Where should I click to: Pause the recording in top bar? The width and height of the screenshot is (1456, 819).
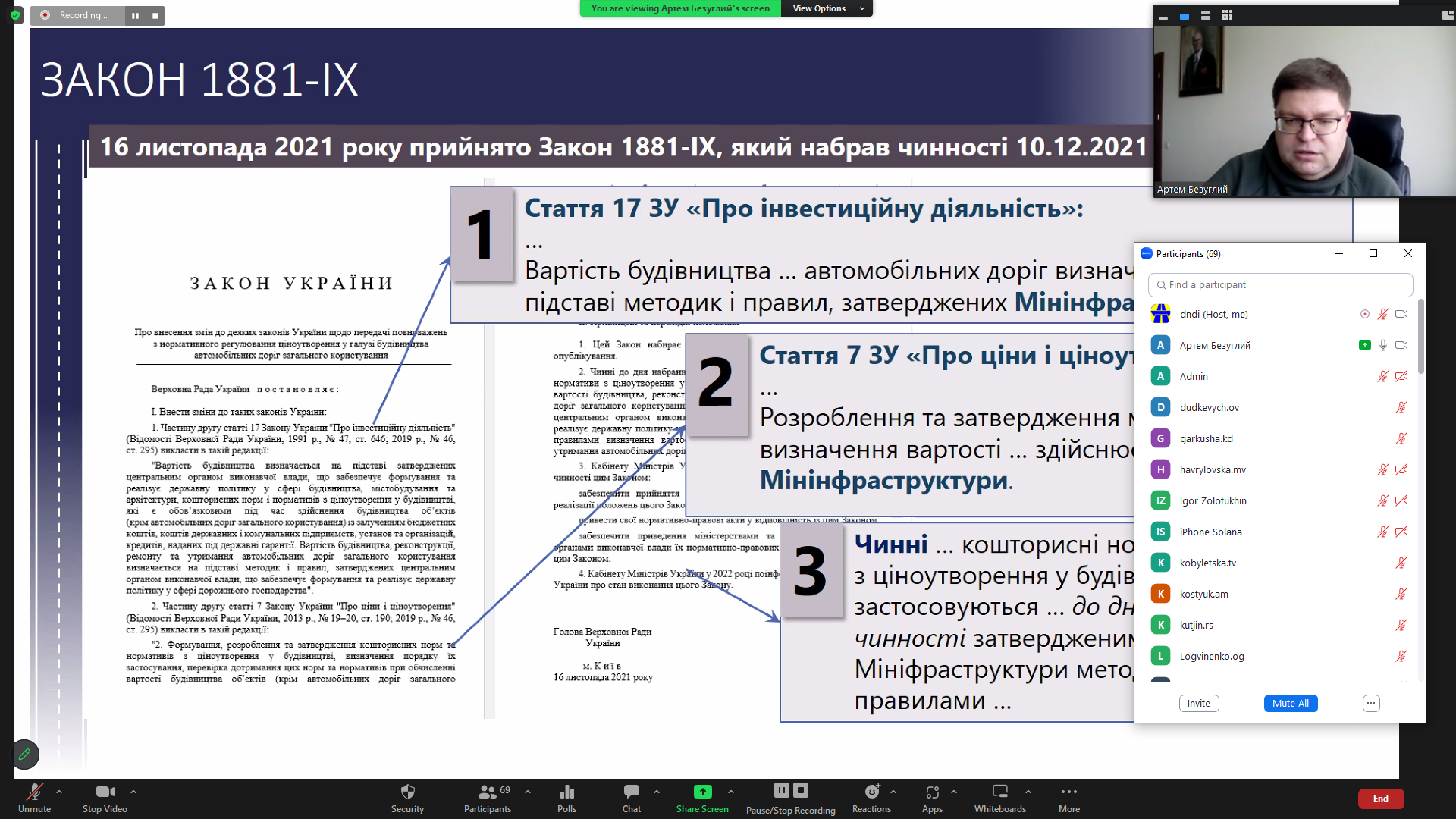(x=135, y=15)
